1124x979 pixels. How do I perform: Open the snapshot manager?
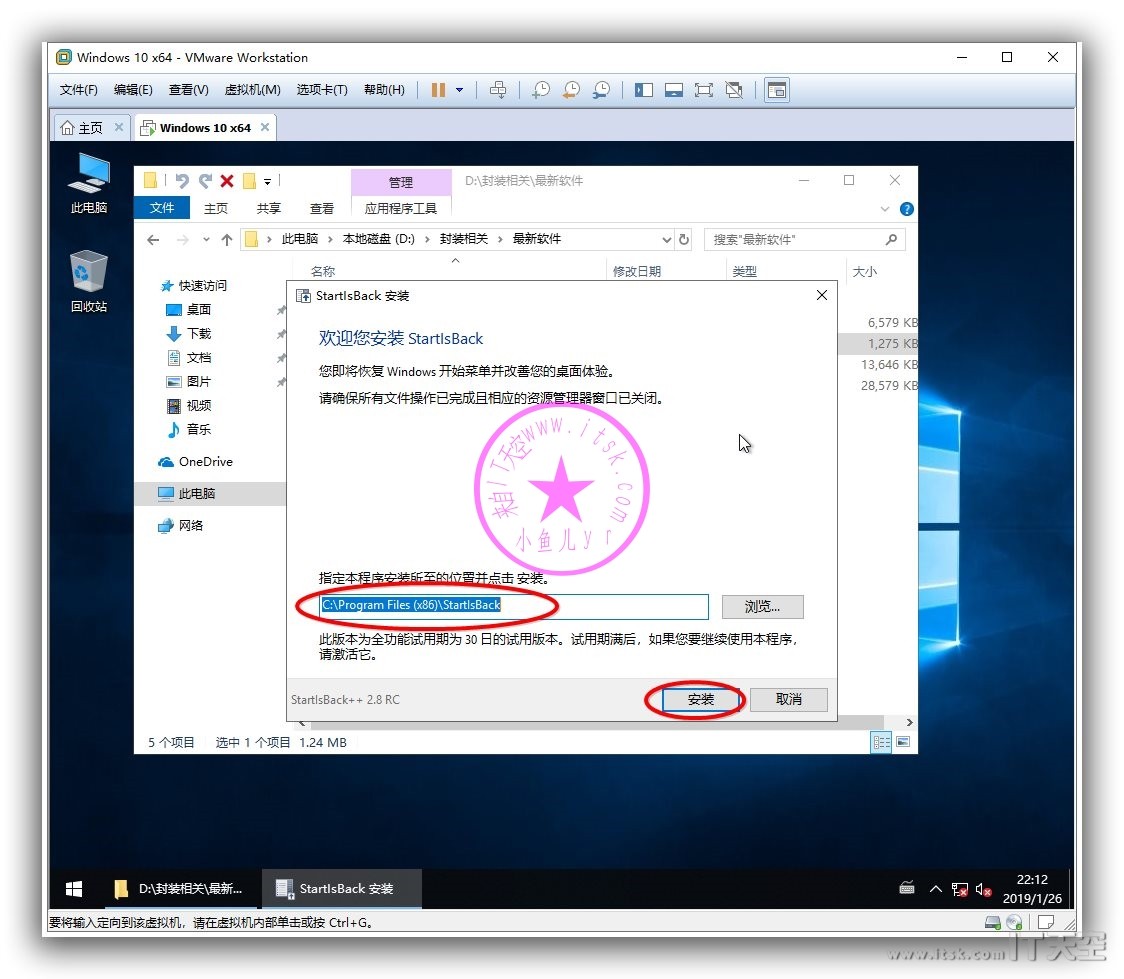[x=601, y=90]
